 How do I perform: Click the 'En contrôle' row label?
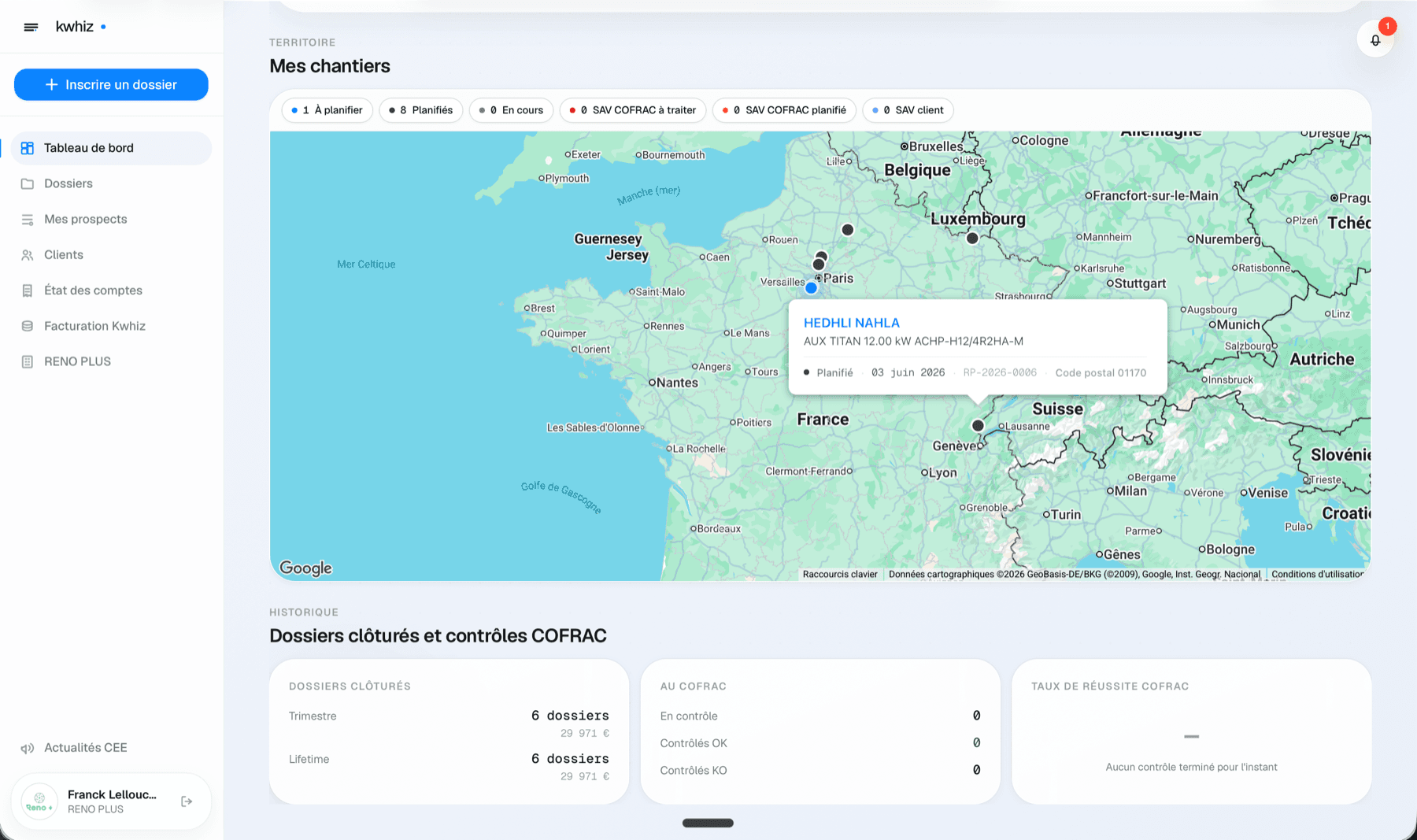click(x=689, y=716)
